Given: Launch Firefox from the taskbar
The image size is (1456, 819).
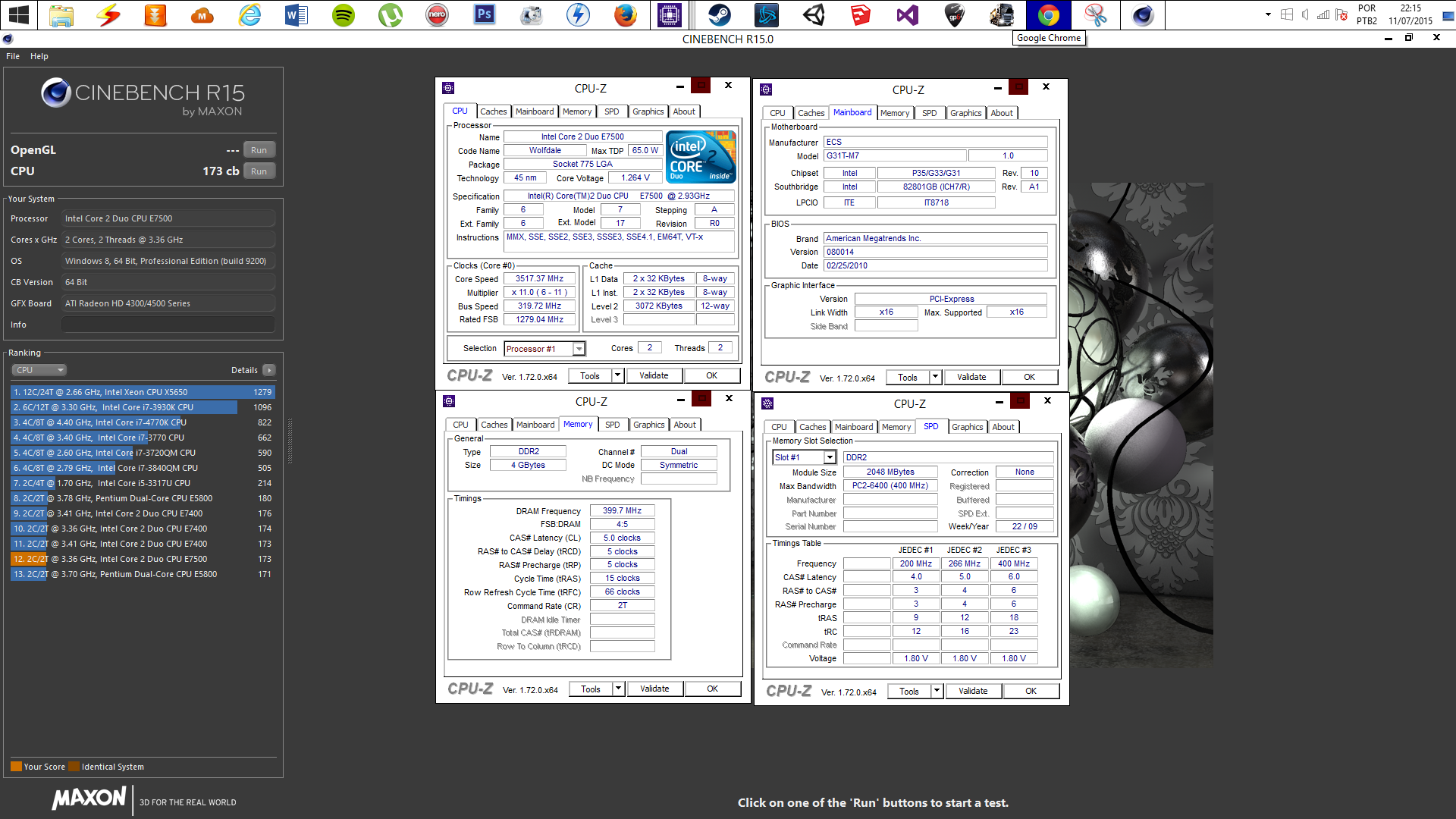Looking at the screenshot, I should [626, 14].
